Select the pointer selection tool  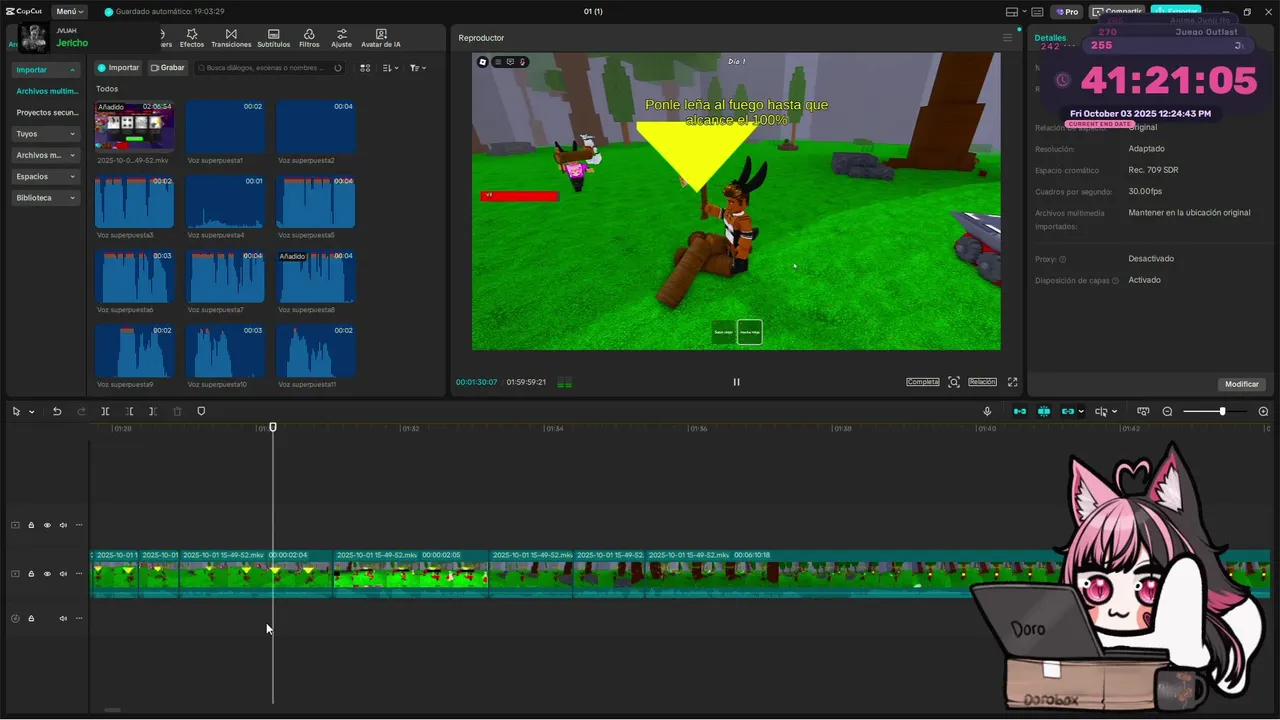[16, 411]
